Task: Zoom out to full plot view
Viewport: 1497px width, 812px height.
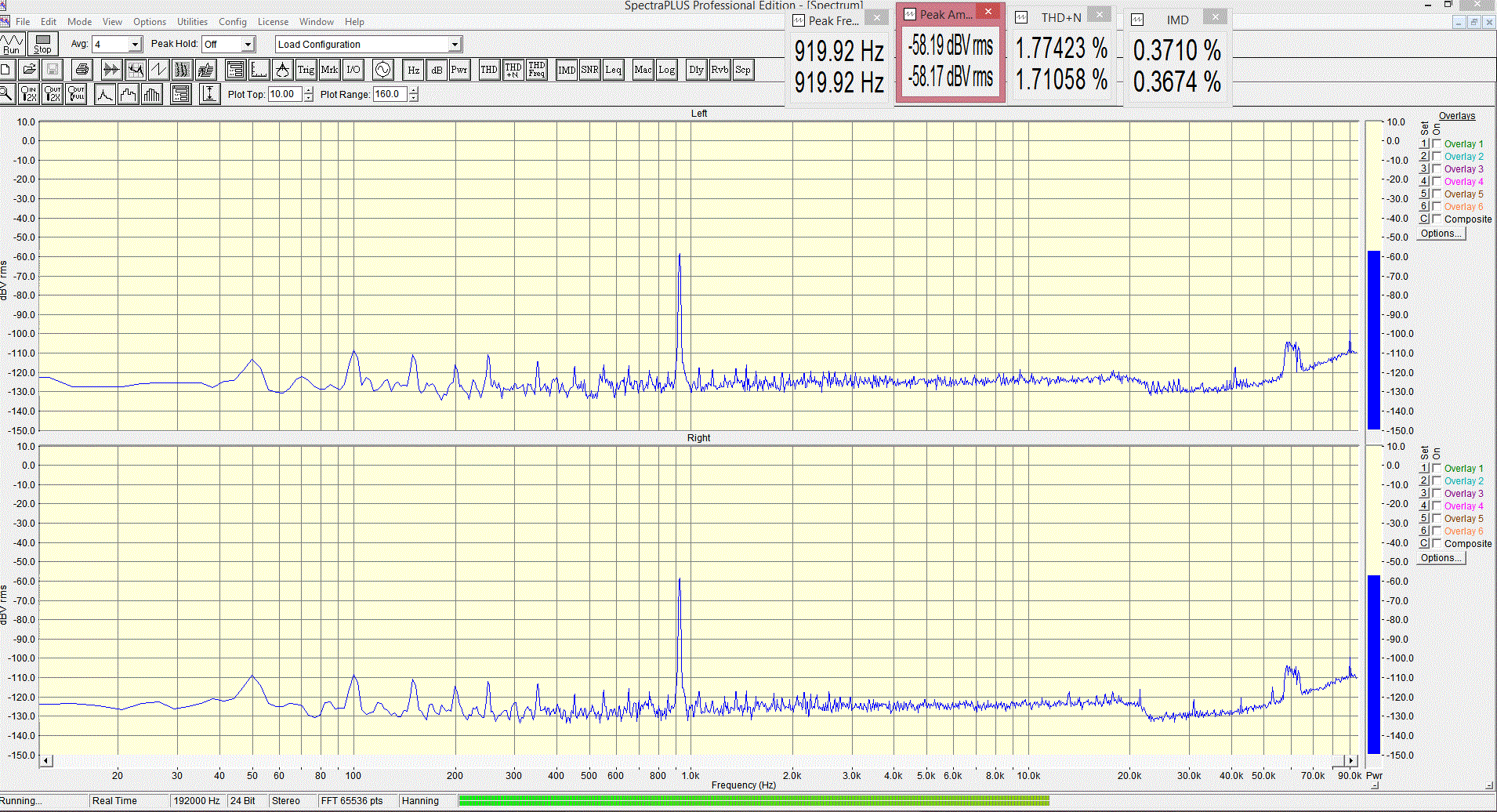Action: pos(76,94)
